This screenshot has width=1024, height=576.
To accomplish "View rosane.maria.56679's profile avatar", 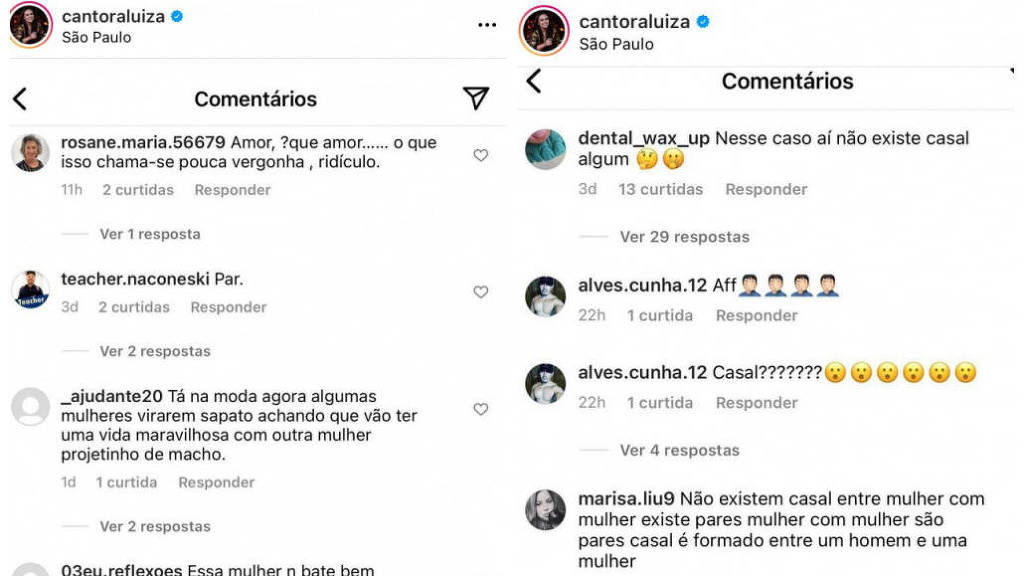I will pyautogui.click(x=31, y=152).
